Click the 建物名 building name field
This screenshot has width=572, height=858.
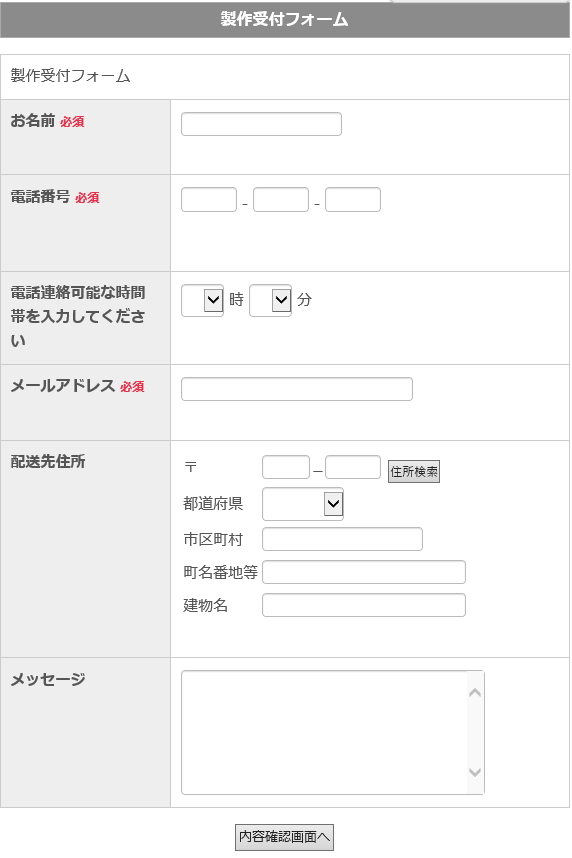tap(364, 605)
